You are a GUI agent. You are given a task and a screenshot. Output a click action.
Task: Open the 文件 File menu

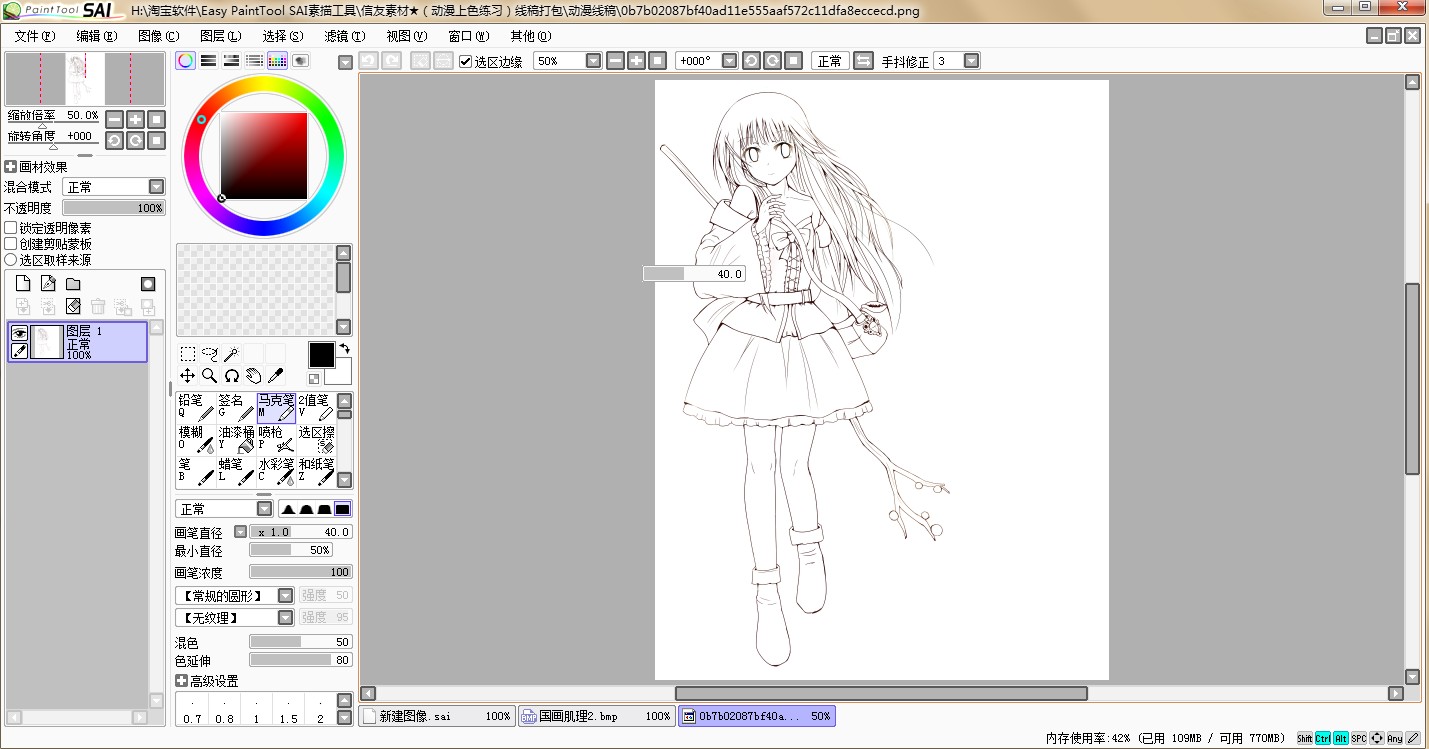35,36
